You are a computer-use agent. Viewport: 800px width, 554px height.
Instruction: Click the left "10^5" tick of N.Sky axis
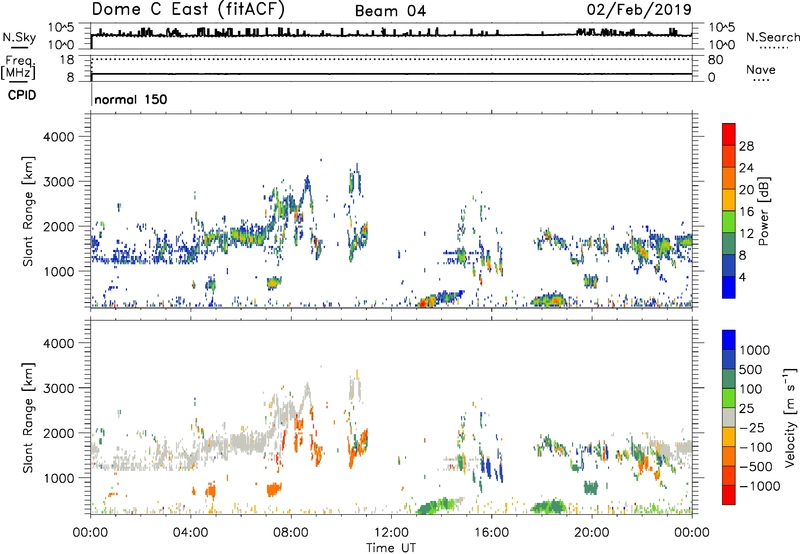(x=61, y=28)
